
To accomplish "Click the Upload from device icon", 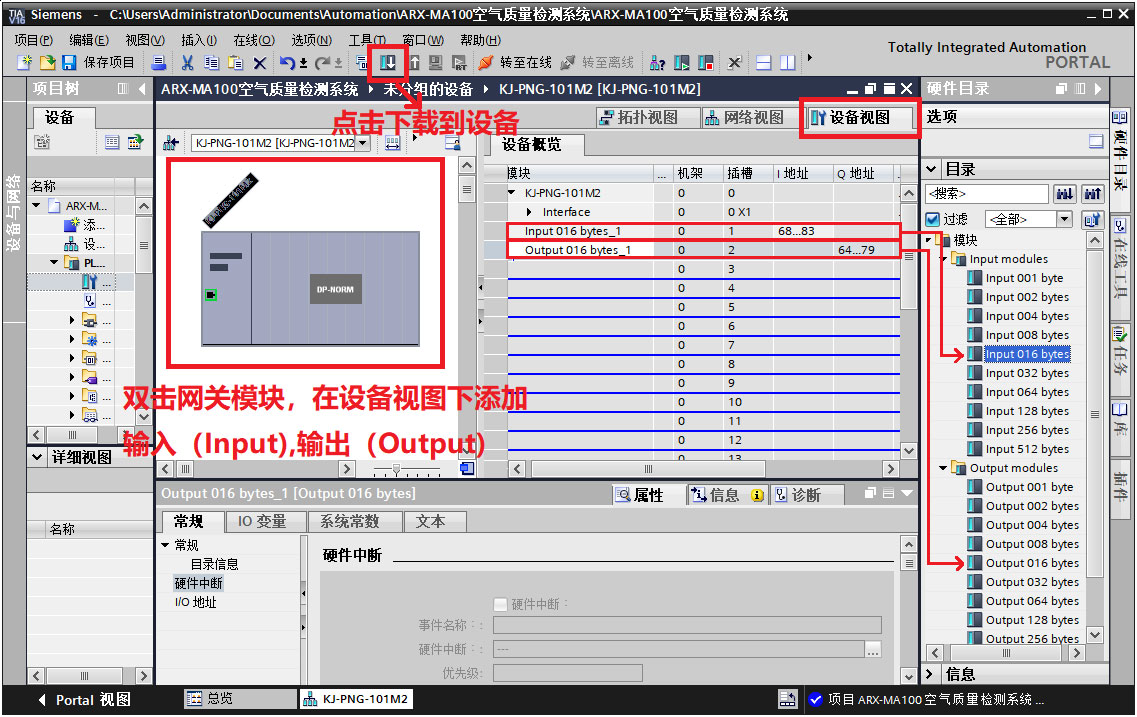I will click(x=414, y=63).
